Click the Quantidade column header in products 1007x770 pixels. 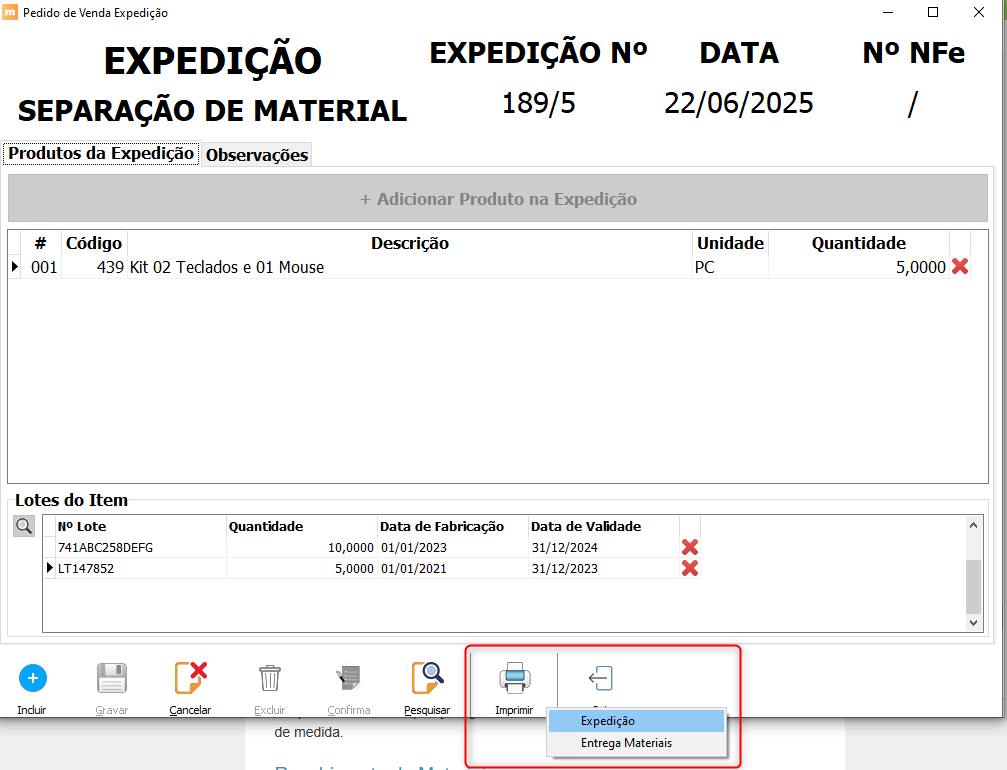coord(858,243)
